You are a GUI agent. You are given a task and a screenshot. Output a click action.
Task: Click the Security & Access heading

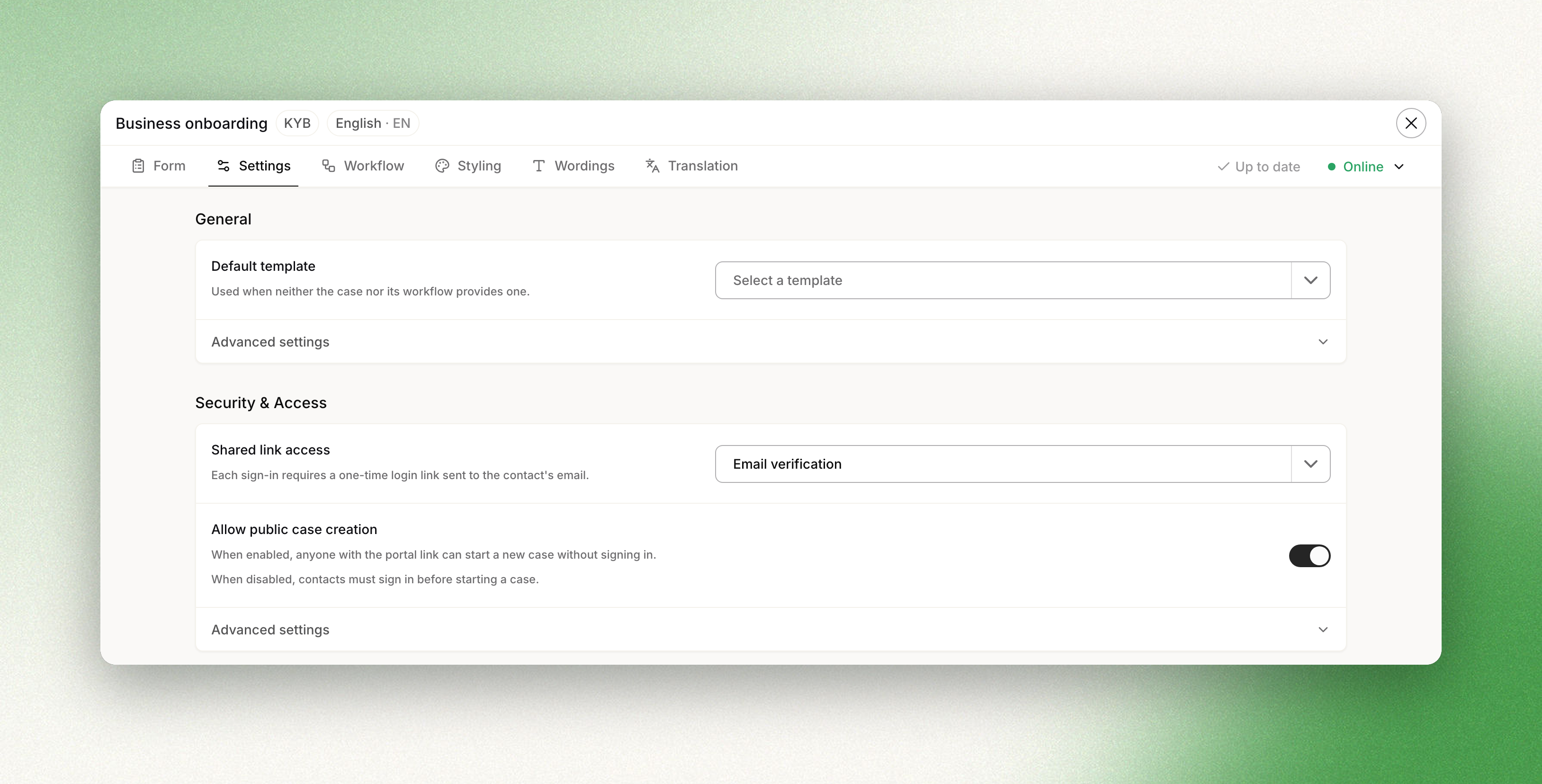261,403
